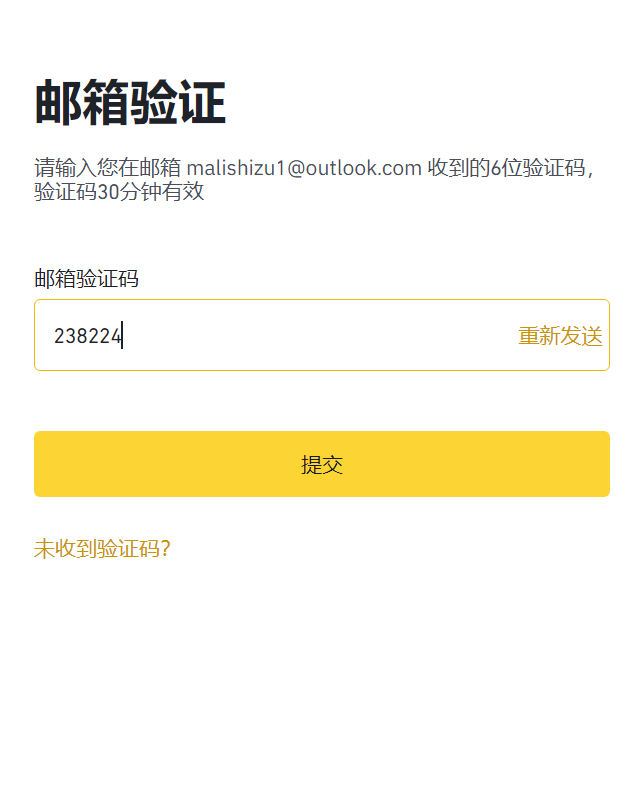Open the 未收到验证码? help link
The height and width of the screenshot is (790, 630).
(102, 548)
